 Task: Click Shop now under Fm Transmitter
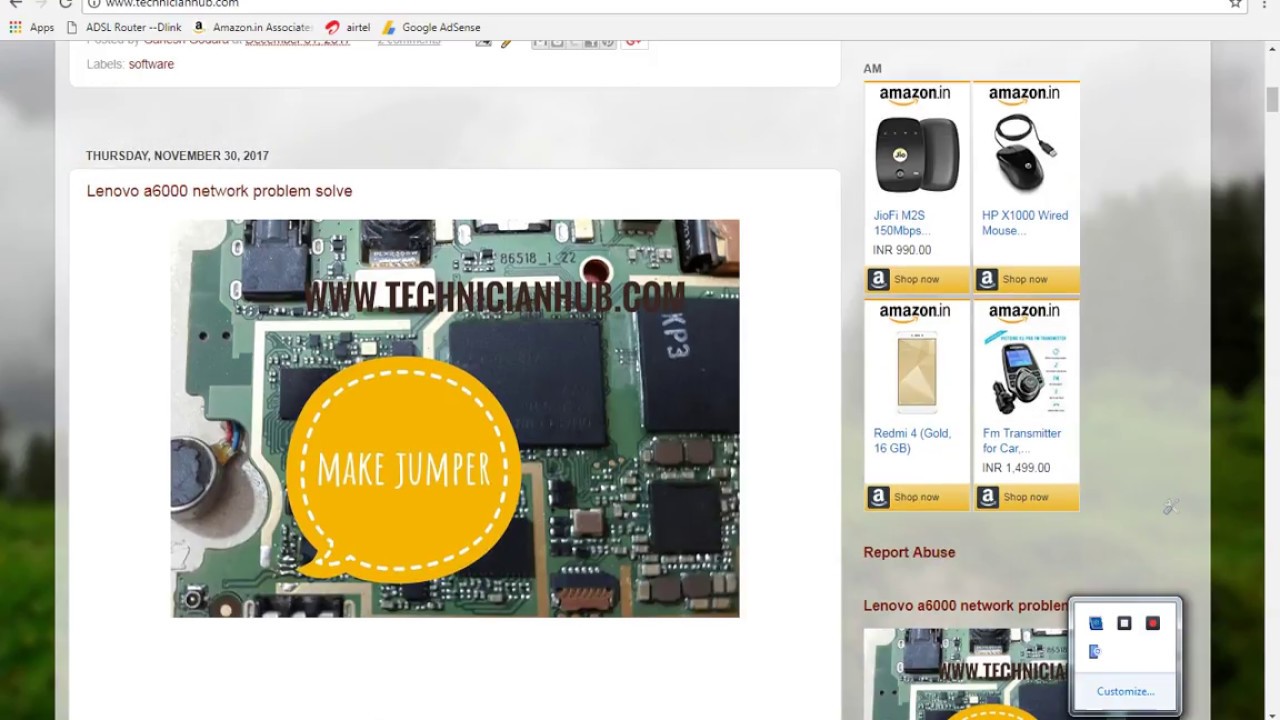(x=1026, y=497)
